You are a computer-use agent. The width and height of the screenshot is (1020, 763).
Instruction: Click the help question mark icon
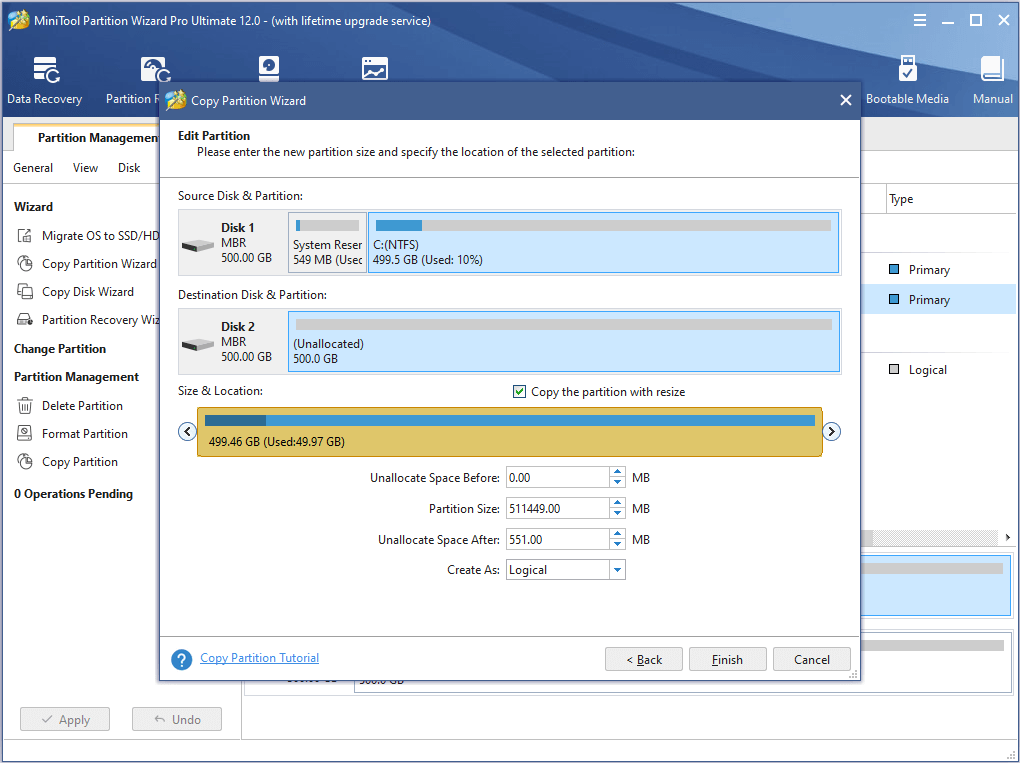point(181,660)
